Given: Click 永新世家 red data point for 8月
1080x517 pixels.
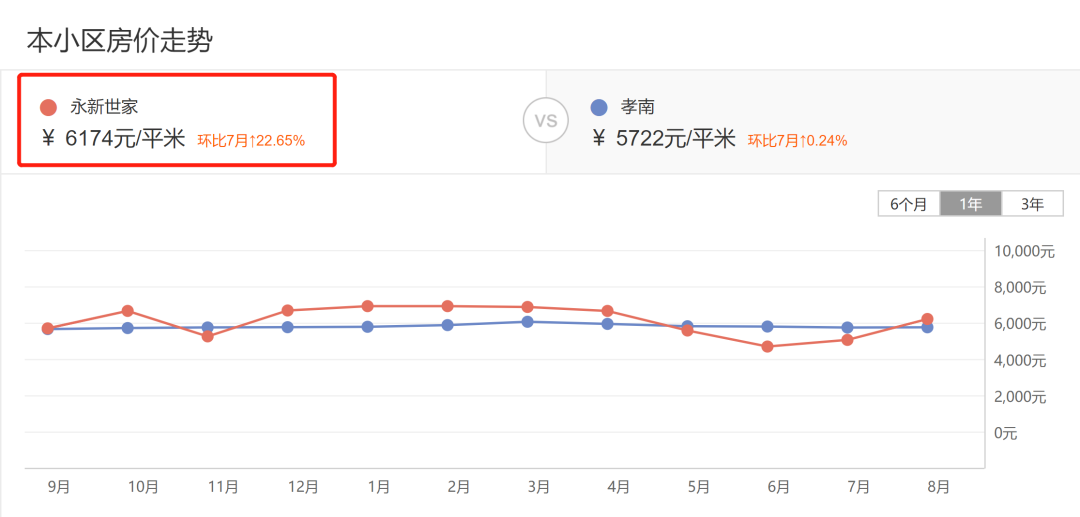Looking at the screenshot, I should 927,319.
